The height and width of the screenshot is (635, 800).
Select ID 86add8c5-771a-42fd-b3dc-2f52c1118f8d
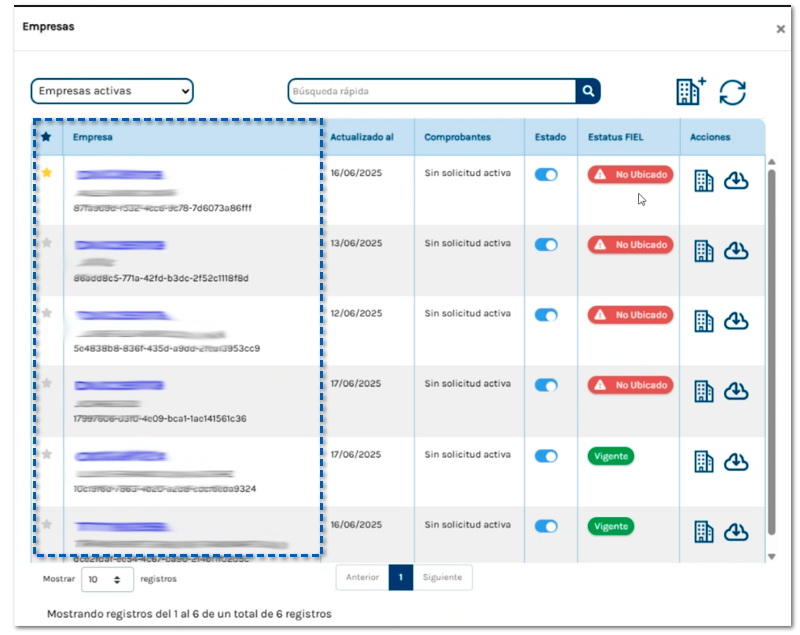click(161, 278)
